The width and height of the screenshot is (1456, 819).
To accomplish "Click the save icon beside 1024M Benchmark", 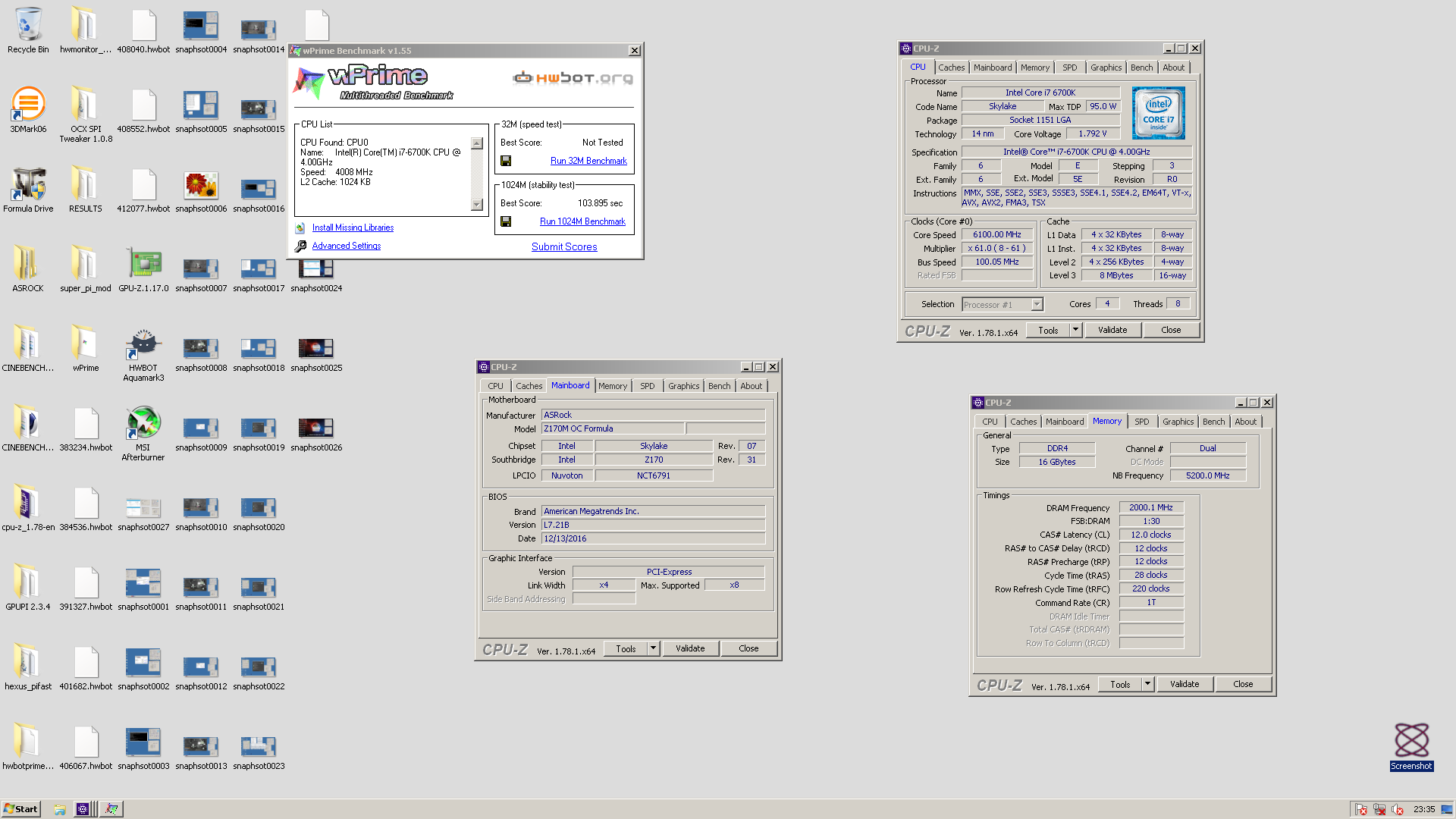I will tap(506, 221).
